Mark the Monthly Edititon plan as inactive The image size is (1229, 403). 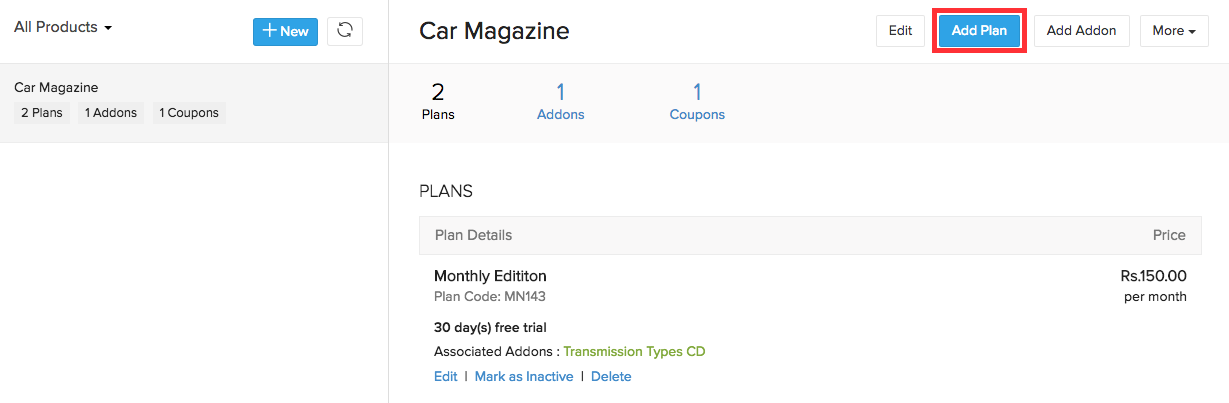(524, 377)
